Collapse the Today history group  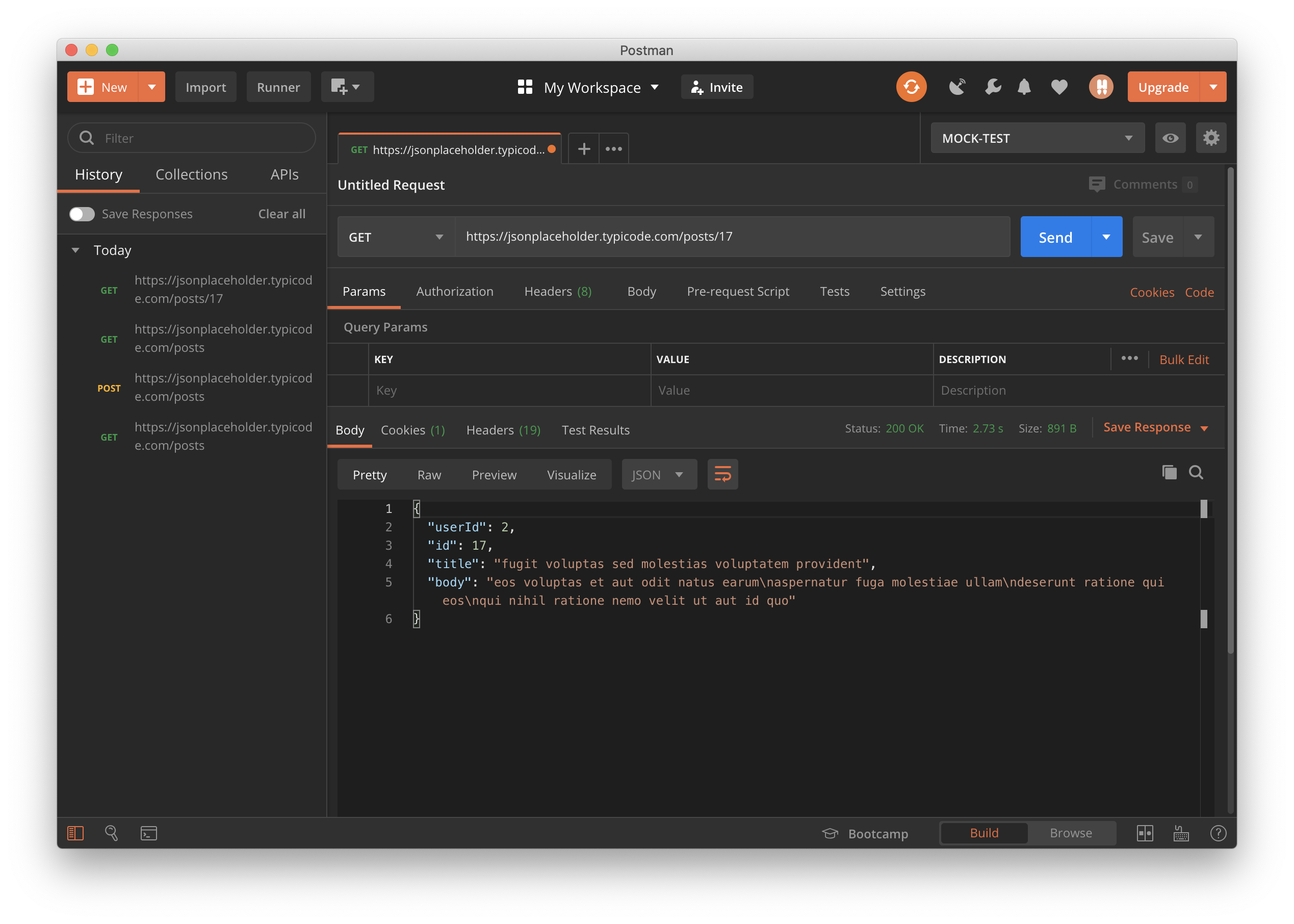(x=75, y=250)
